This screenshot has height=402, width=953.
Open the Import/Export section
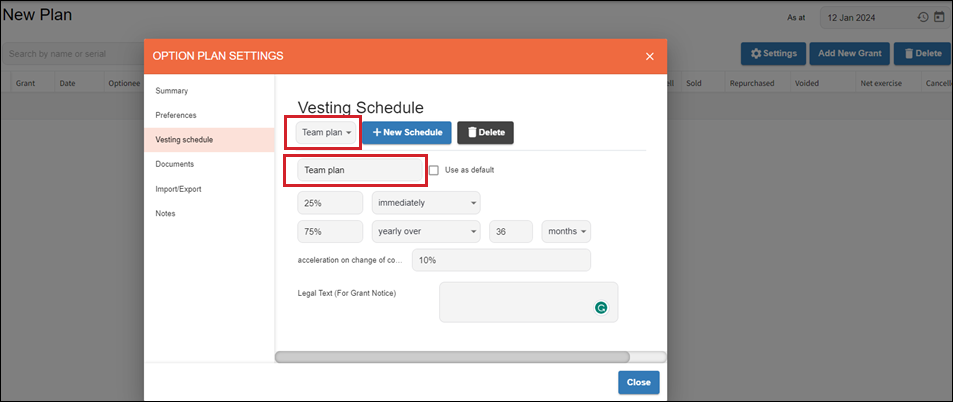point(179,188)
